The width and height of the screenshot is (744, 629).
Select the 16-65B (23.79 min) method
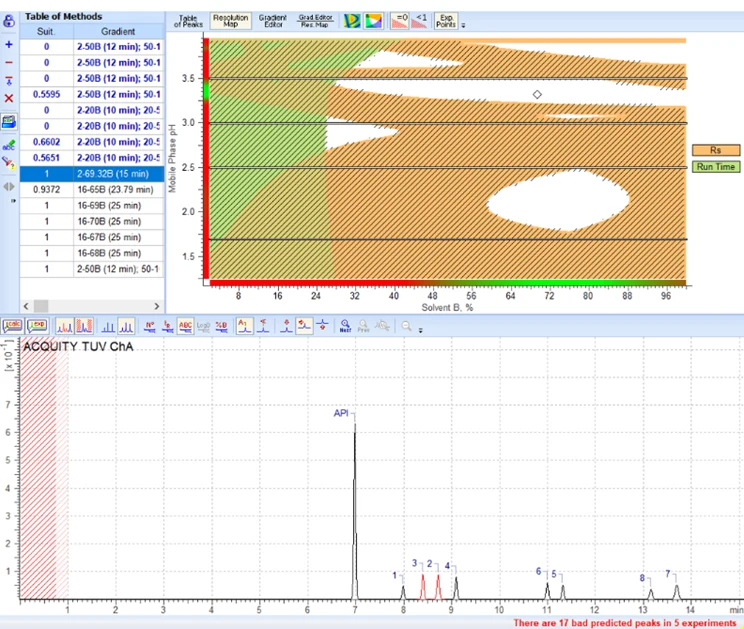pos(92,190)
